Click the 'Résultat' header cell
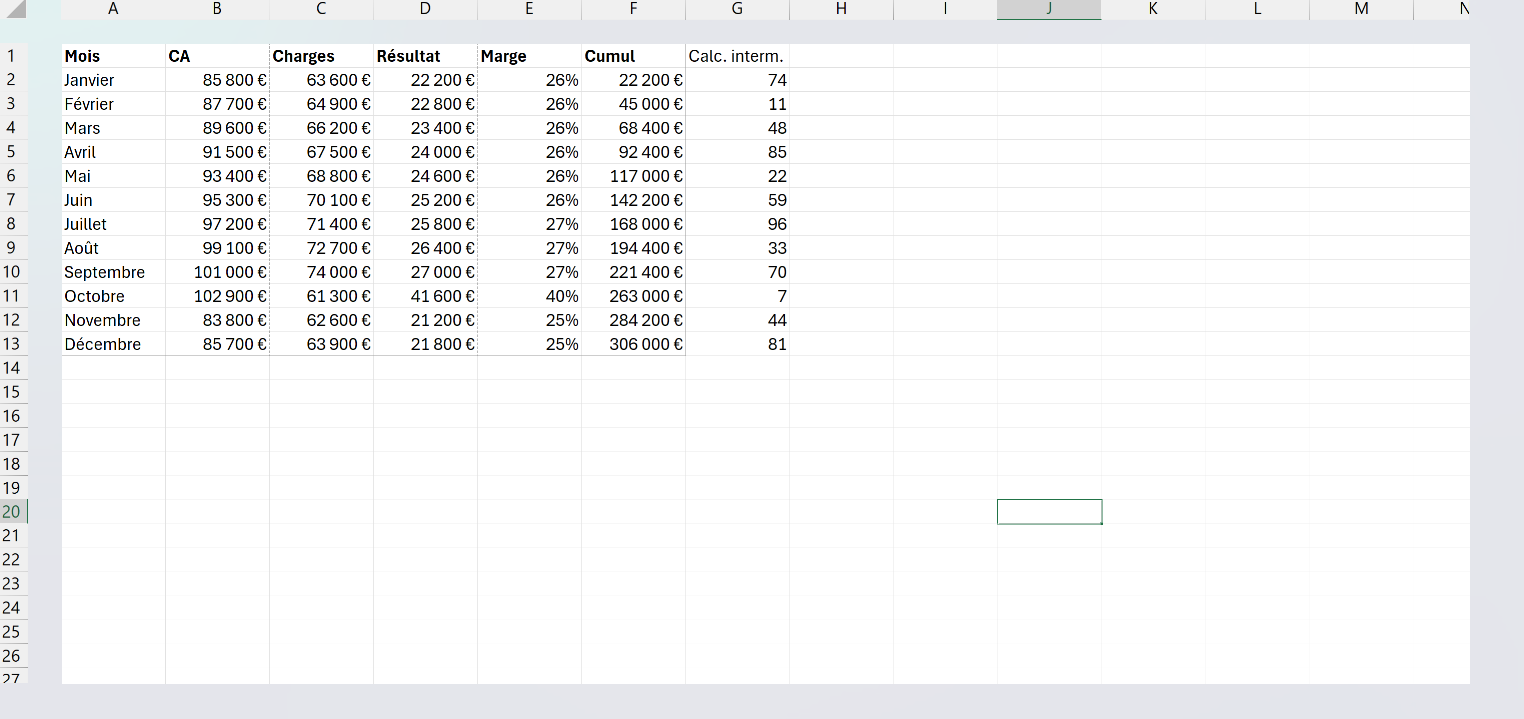The width and height of the screenshot is (1524, 719). tap(425, 56)
